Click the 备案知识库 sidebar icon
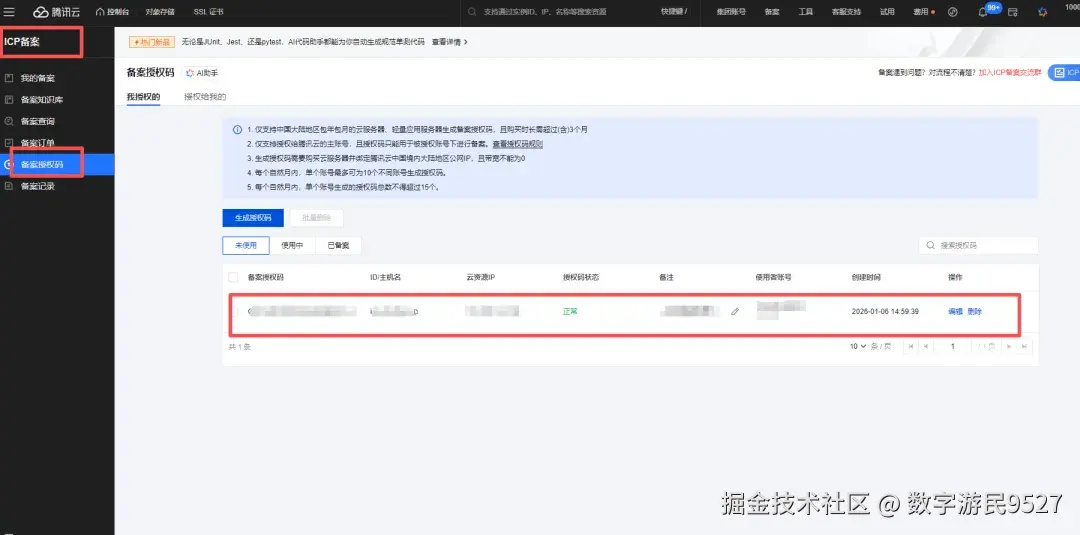Image resolution: width=1080 pixels, height=535 pixels. 9,100
